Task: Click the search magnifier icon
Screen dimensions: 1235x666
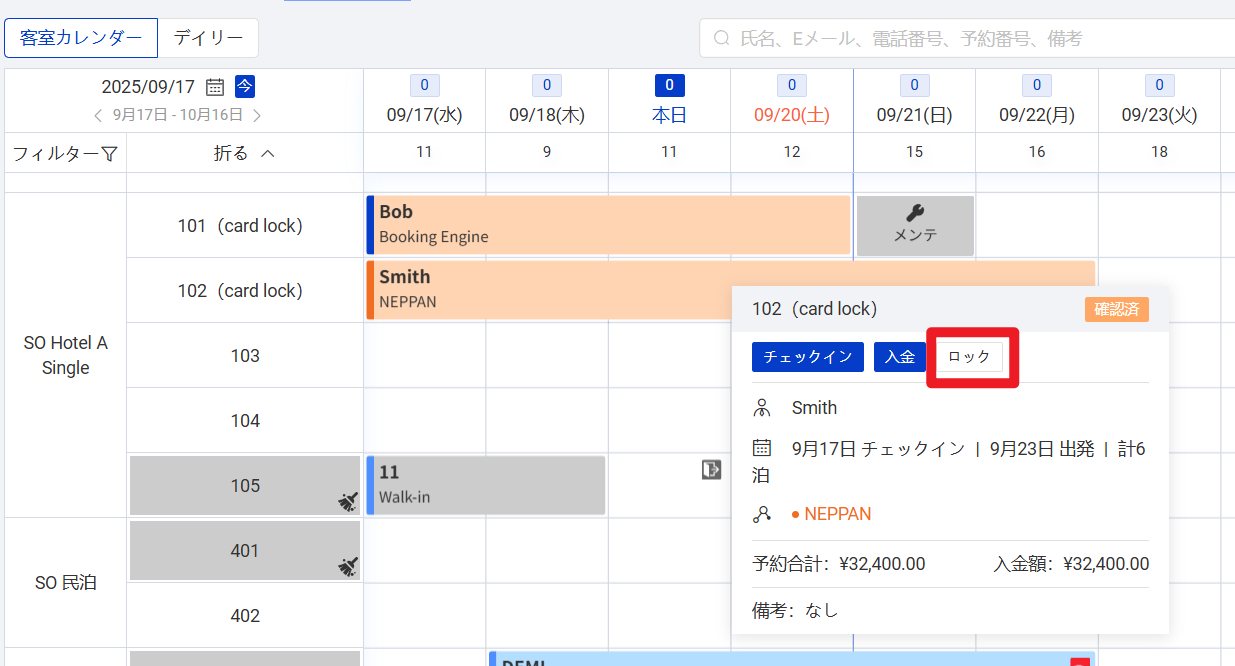Action: [721, 39]
